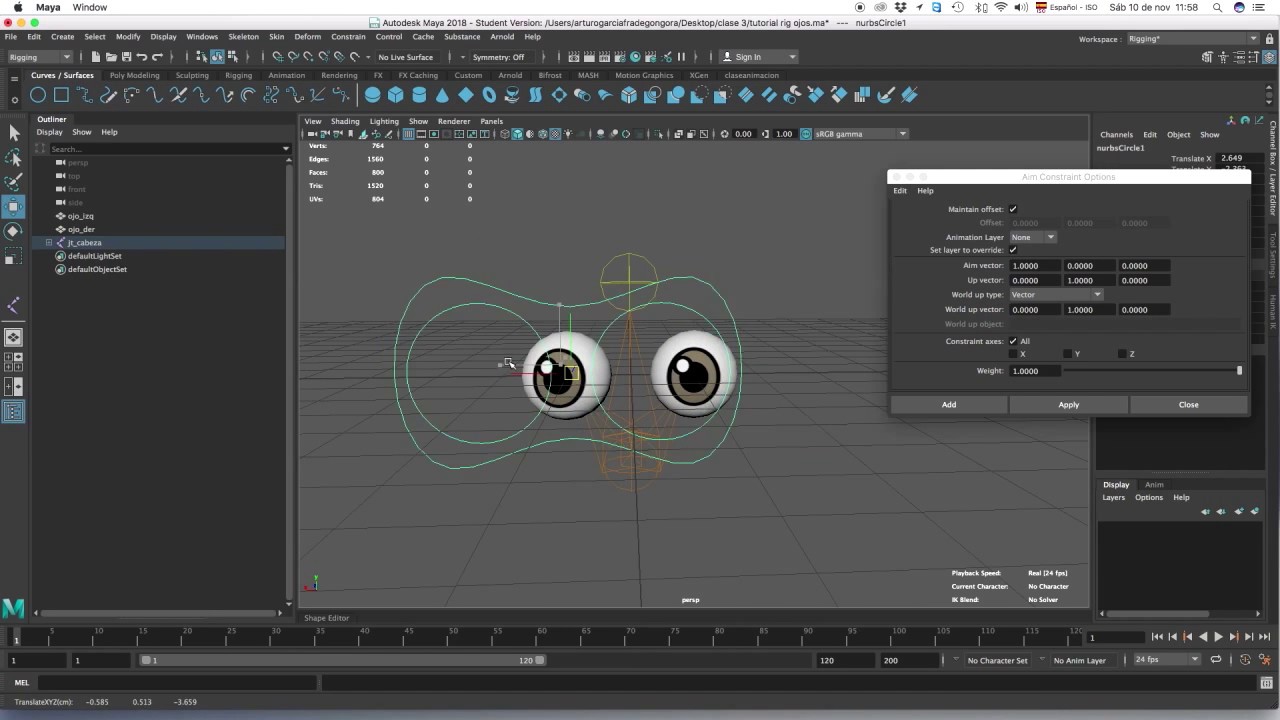The width and height of the screenshot is (1280, 720).
Task: Create a polygon sphere from the shelf
Action: click(x=373, y=95)
